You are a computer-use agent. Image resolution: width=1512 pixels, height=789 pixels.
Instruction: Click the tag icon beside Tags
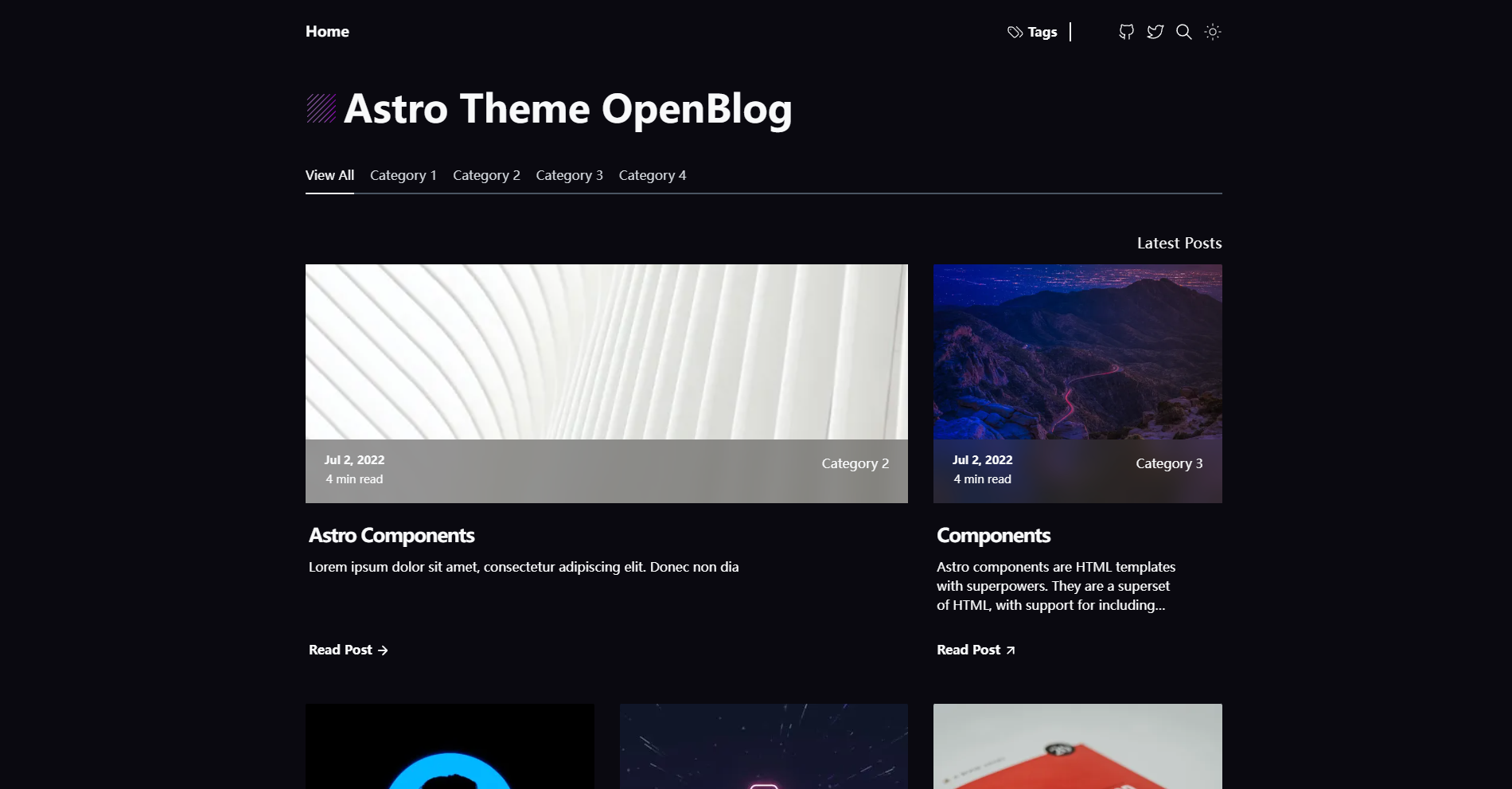point(1015,32)
